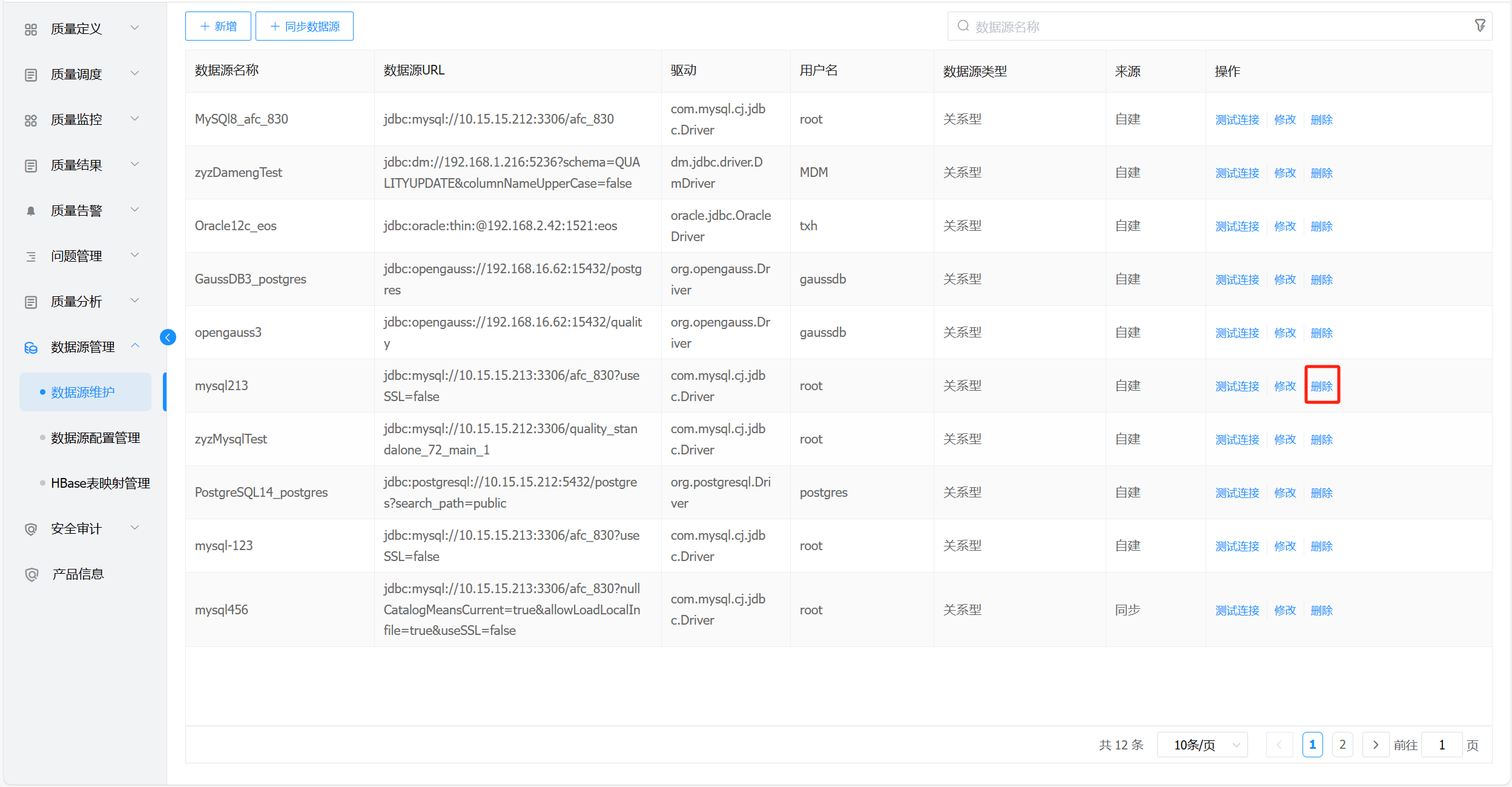Click the blue sidebar collapse arrow button
This screenshot has width=1512, height=787.
(168, 337)
